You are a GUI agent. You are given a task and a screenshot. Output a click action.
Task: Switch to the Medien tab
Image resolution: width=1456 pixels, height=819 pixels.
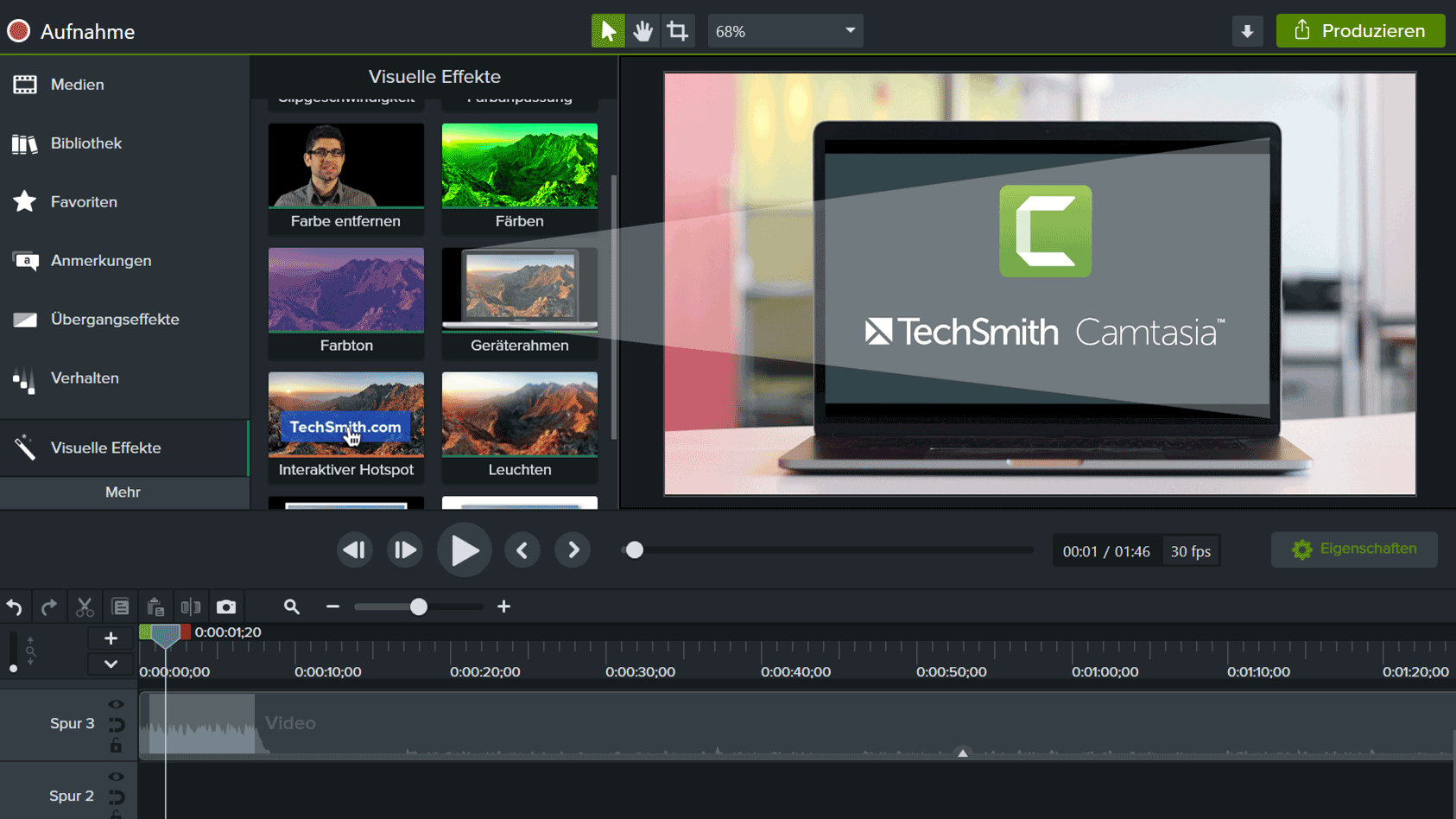[x=77, y=84]
